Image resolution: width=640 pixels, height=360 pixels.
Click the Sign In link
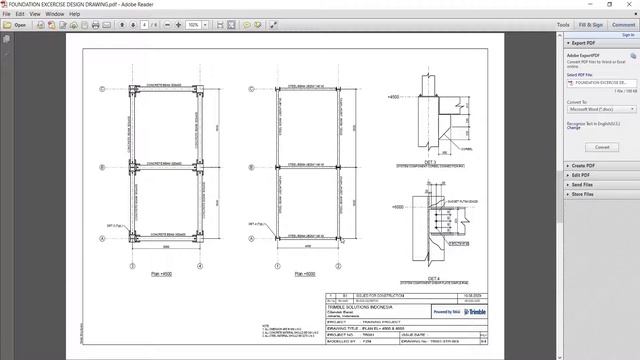628,35
